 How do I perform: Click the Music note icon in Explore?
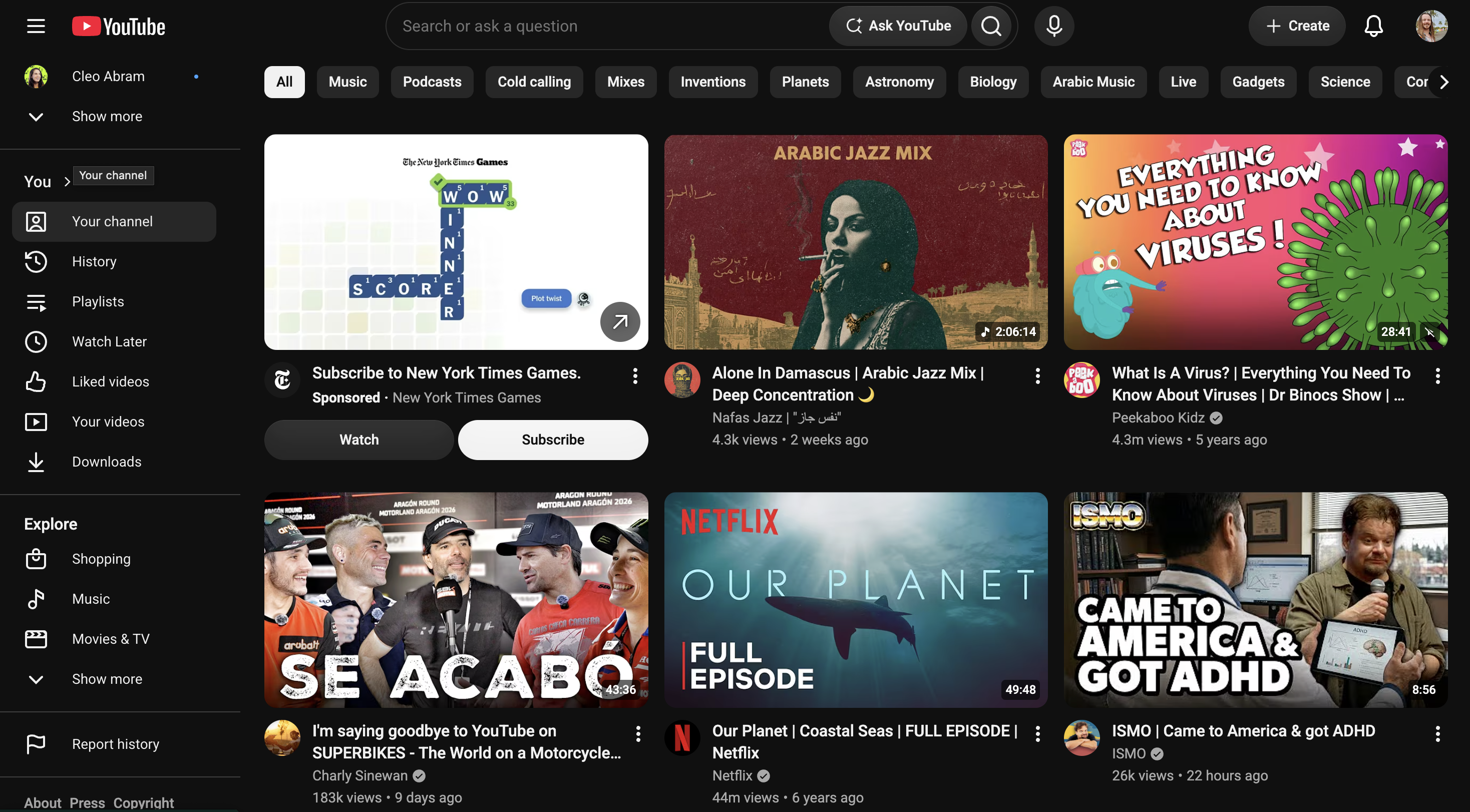[36, 599]
